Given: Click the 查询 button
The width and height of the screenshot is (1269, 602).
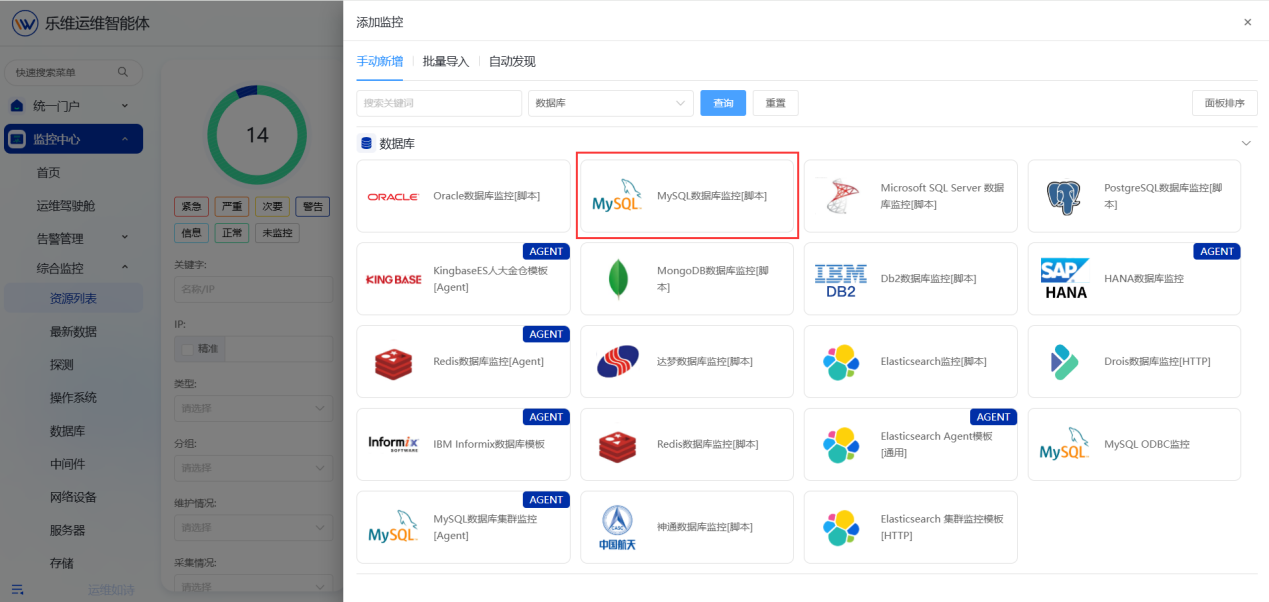Looking at the screenshot, I should [x=723, y=103].
